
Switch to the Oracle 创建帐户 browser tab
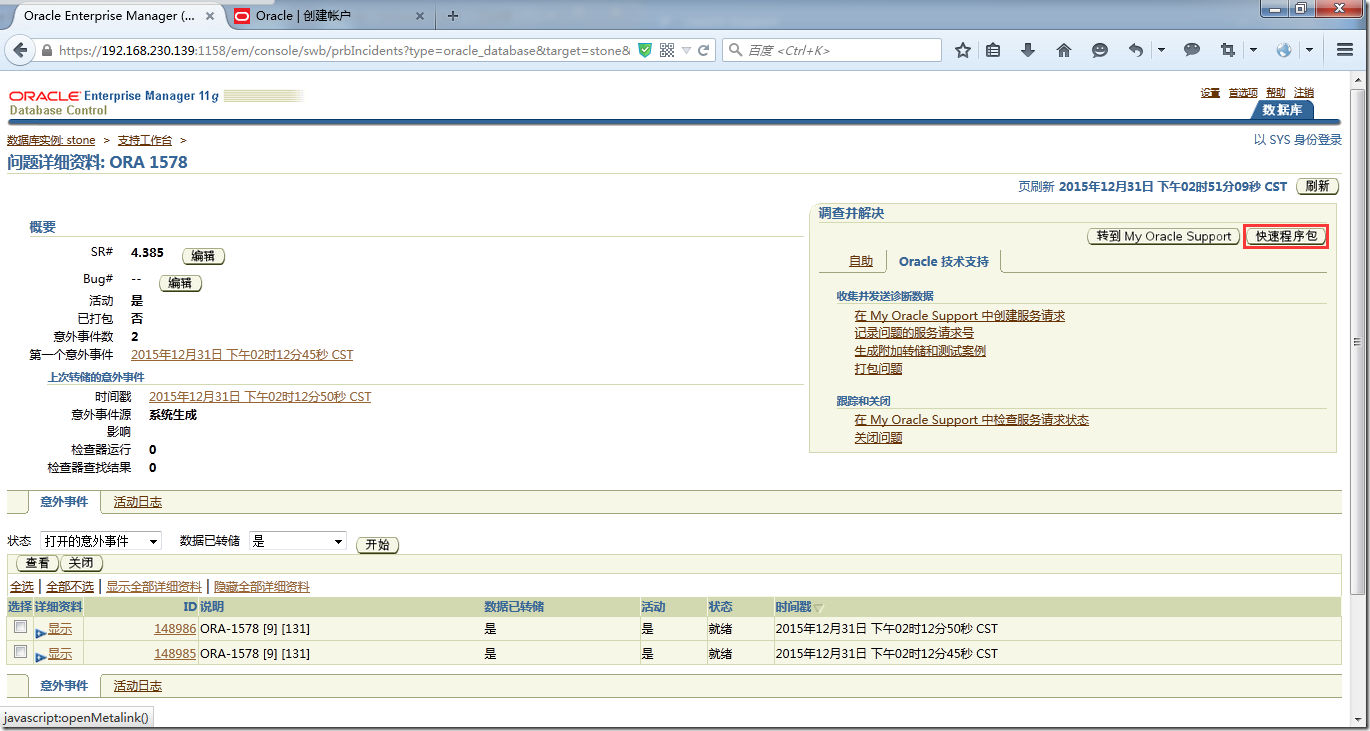tap(332, 16)
